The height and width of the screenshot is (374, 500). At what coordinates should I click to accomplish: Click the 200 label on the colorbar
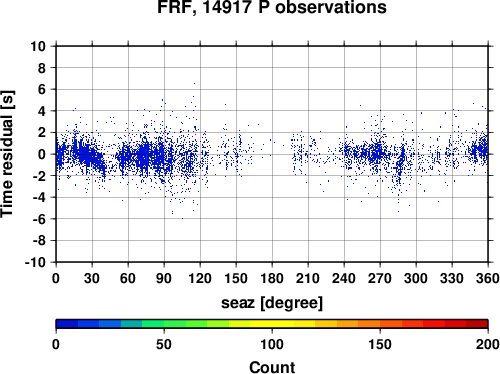[488, 344]
